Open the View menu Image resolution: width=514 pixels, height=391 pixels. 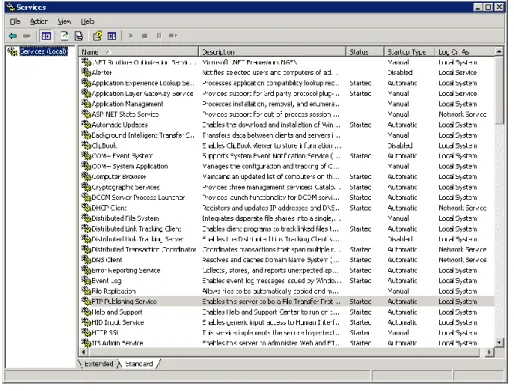[64, 22]
